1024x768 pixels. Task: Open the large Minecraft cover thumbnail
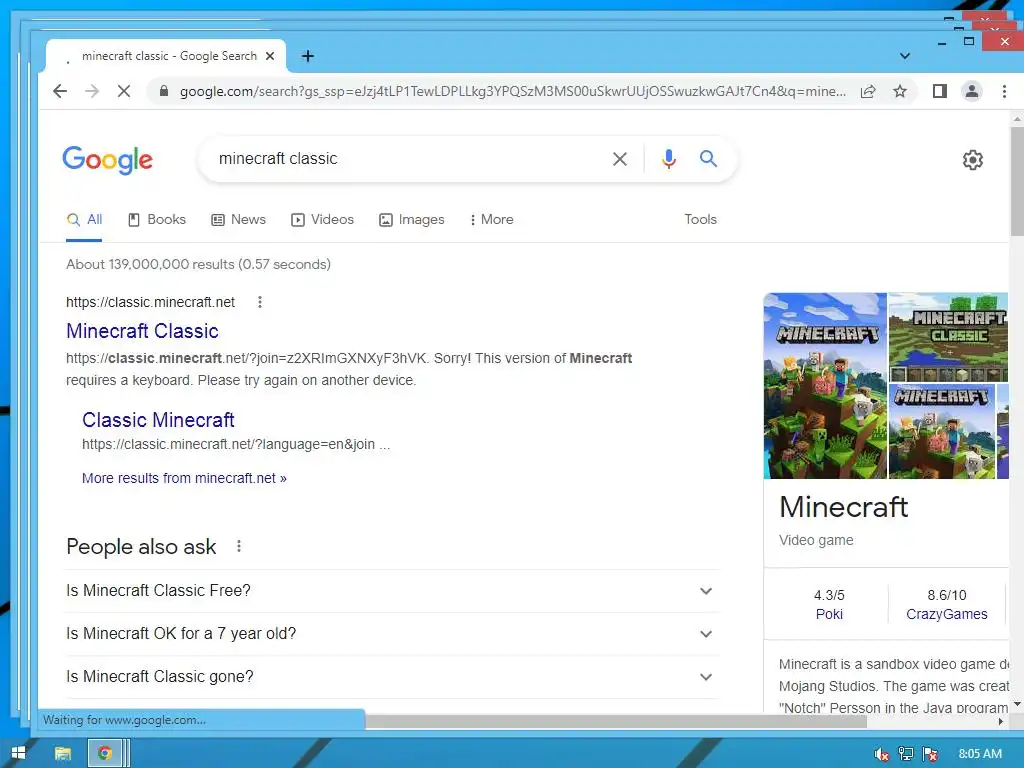(x=825, y=386)
